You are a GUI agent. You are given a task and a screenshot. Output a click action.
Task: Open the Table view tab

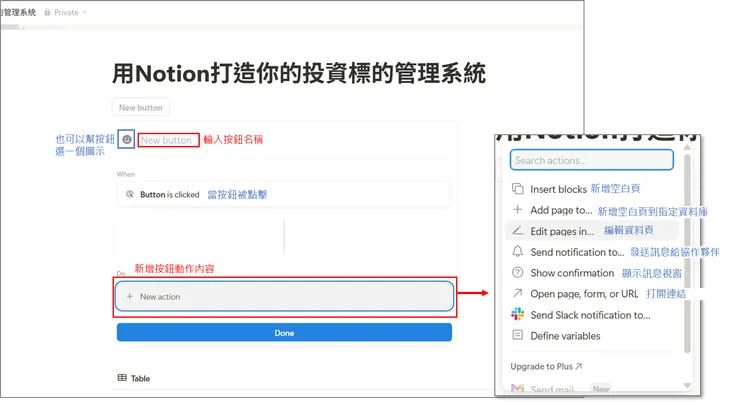134,378
